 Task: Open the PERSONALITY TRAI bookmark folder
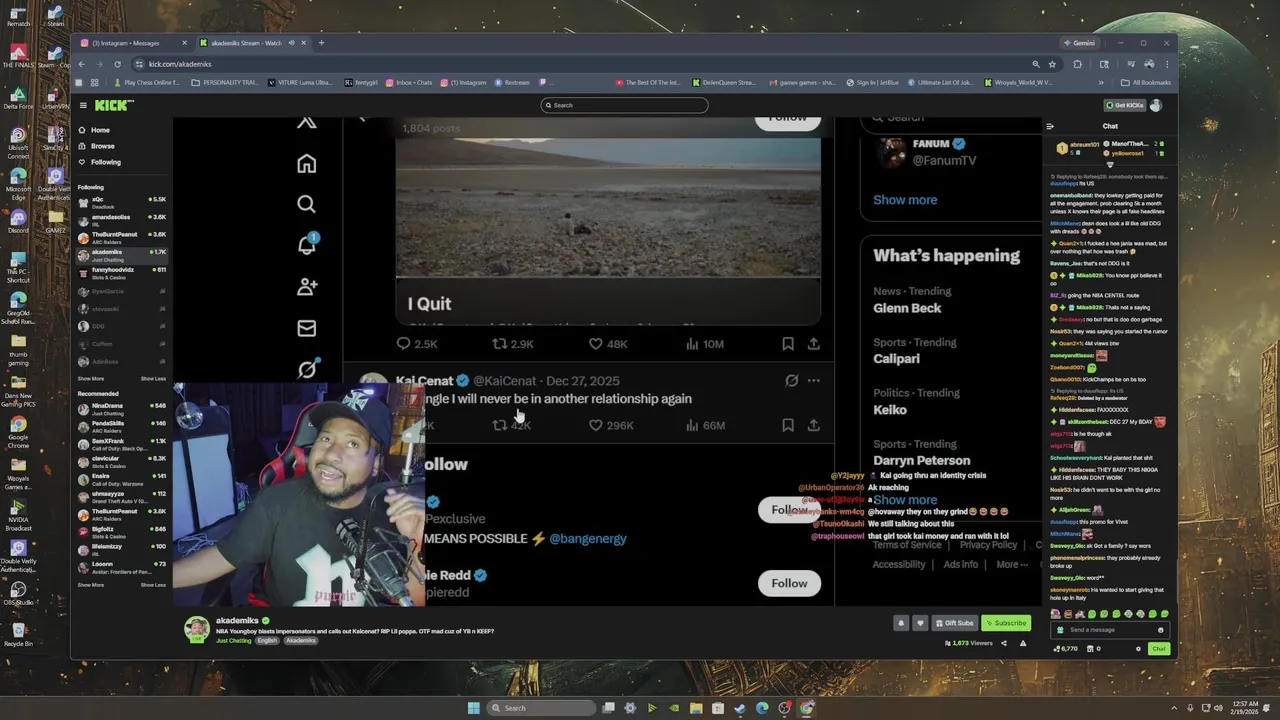pos(225,83)
